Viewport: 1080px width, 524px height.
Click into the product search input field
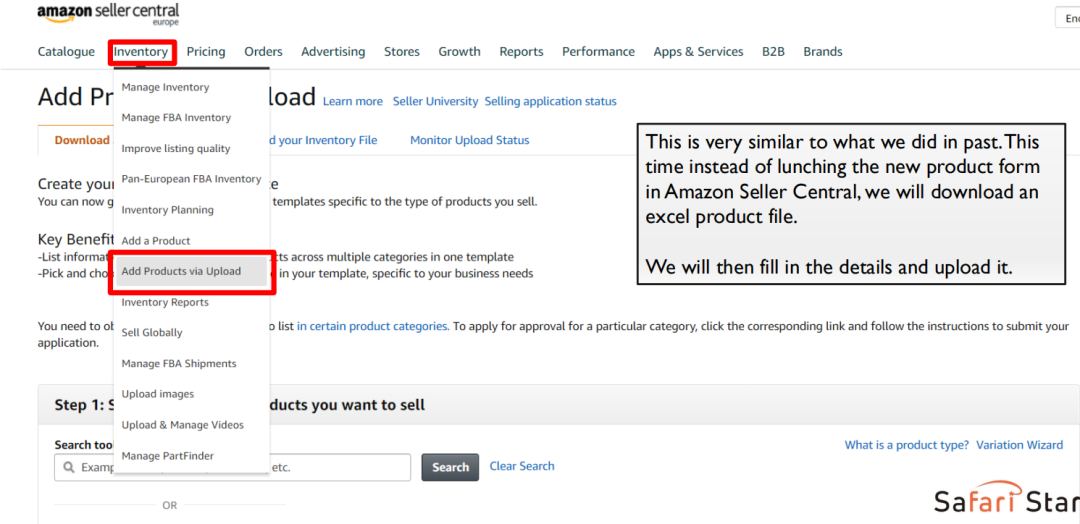pyautogui.click(x=340, y=467)
